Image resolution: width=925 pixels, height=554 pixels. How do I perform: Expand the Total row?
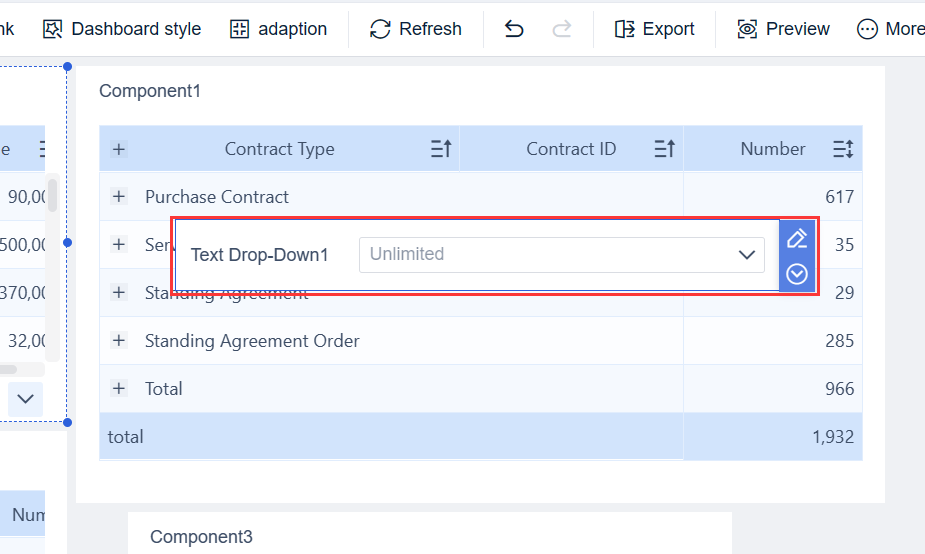click(119, 389)
